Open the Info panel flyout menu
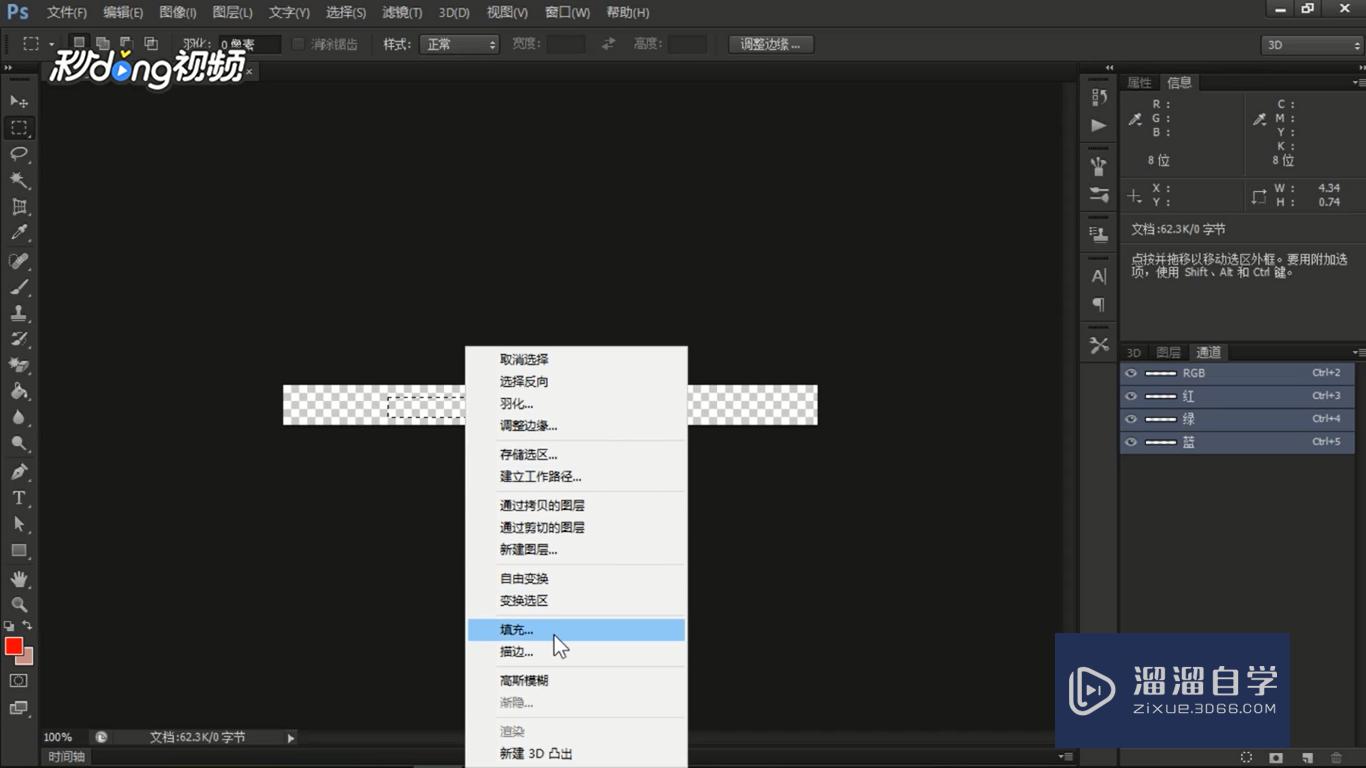 [x=1358, y=83]
